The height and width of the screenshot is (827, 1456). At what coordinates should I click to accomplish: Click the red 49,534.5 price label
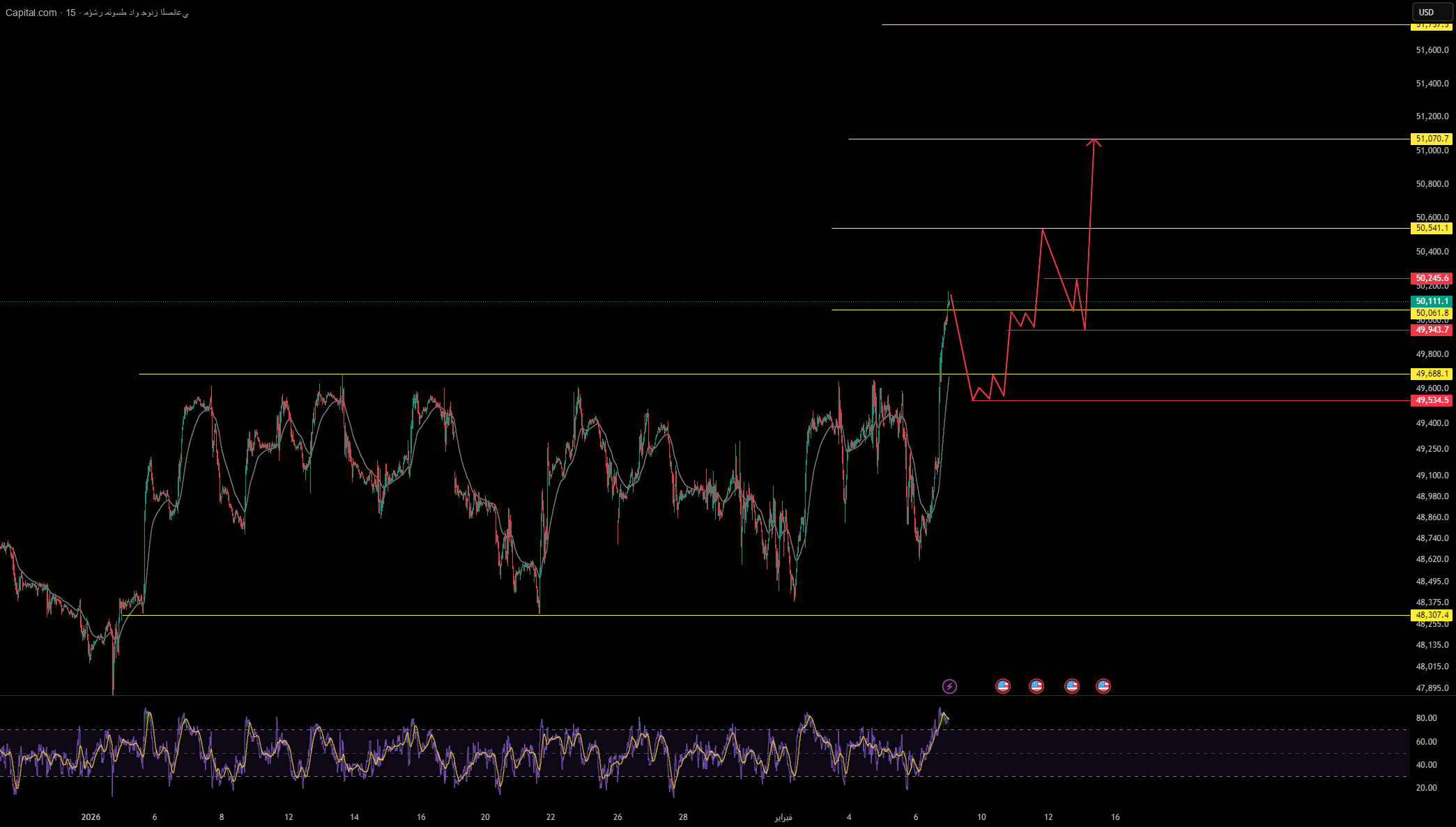point(1432,400)
